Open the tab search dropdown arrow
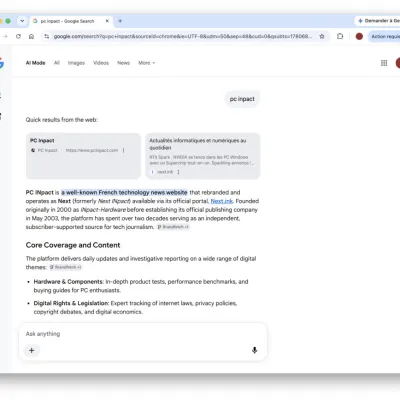Viewport: 400px width, 400px height. (x=22, y=21)
